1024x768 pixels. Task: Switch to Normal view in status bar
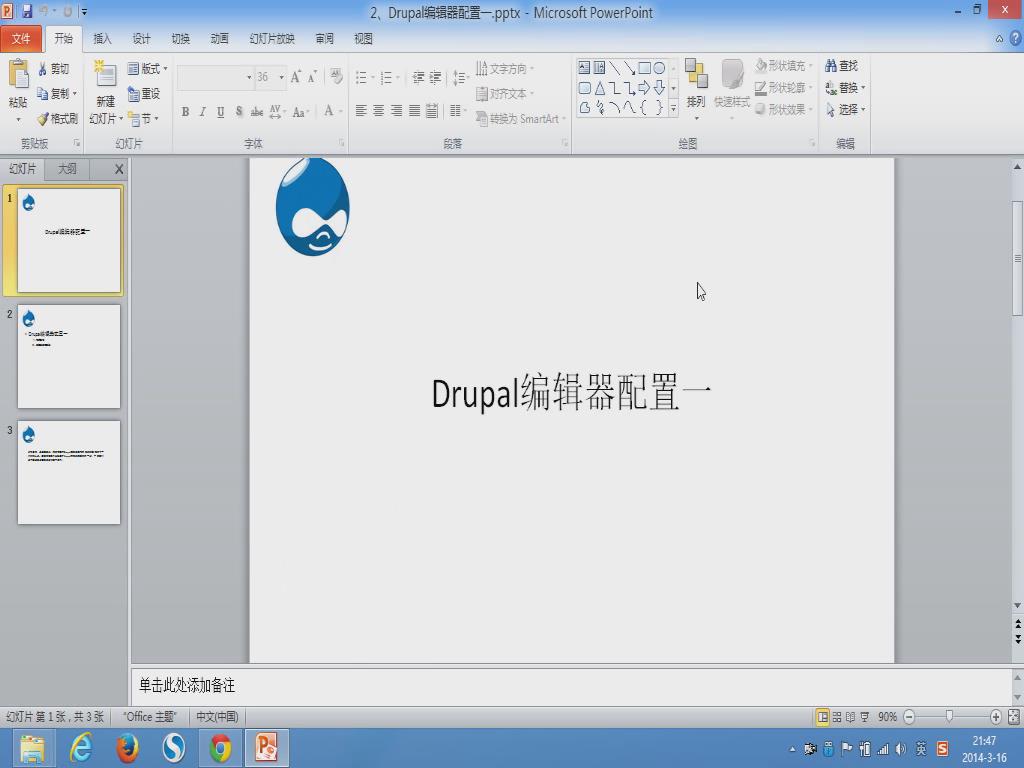[823, 717]
